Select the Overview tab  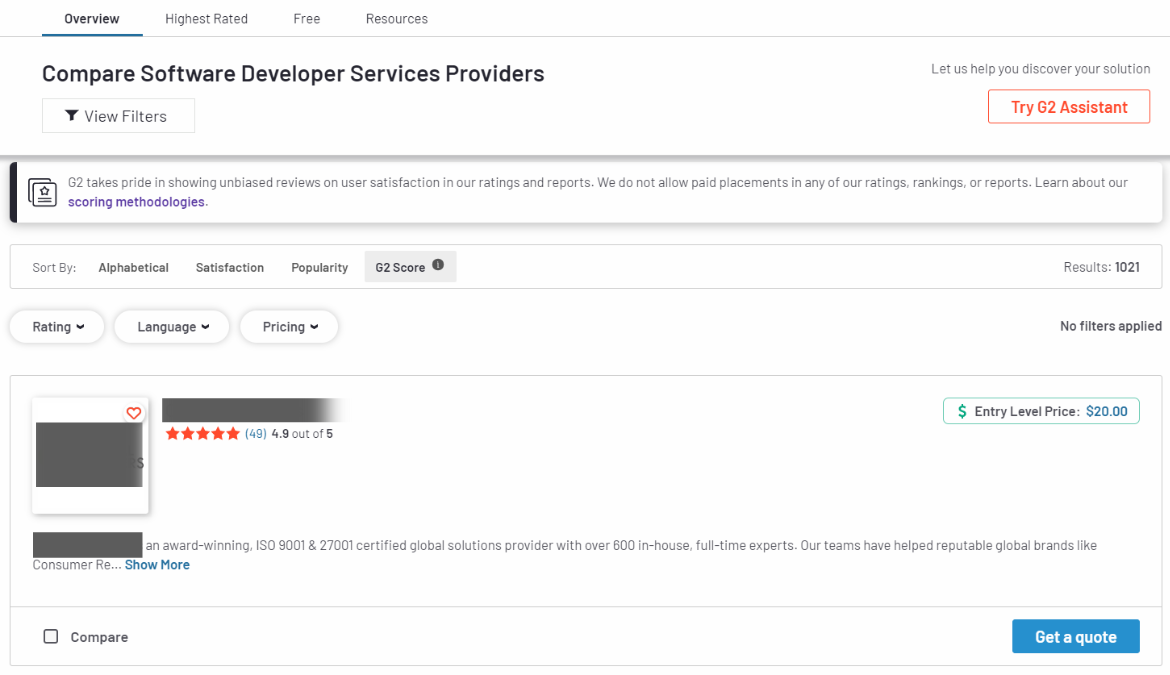(92, 19)
